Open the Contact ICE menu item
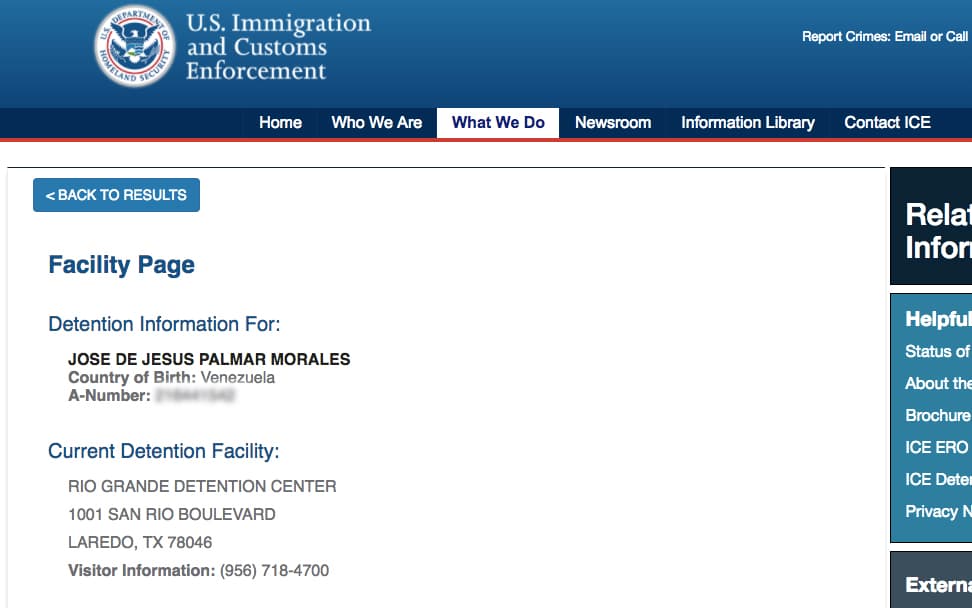 click(887, 123)
